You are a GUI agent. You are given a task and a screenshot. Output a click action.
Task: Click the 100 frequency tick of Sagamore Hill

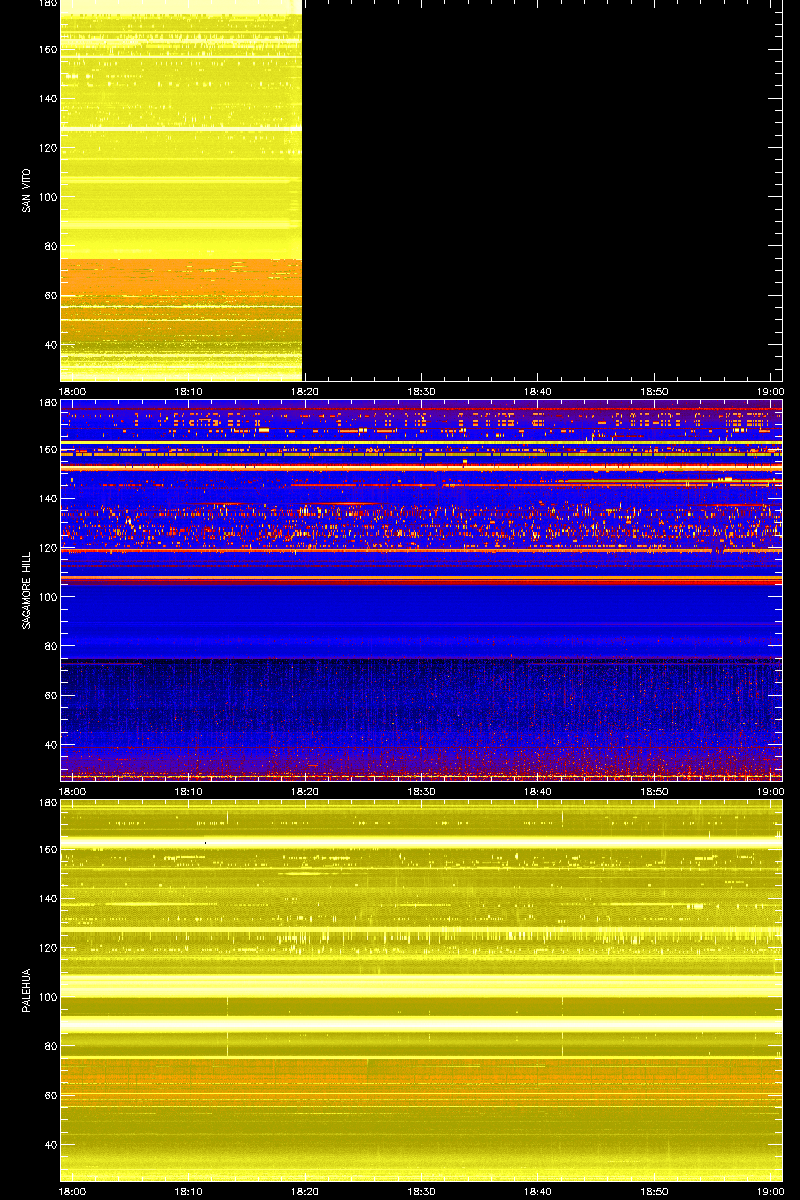pyautogui.click(x=48, y=597)
